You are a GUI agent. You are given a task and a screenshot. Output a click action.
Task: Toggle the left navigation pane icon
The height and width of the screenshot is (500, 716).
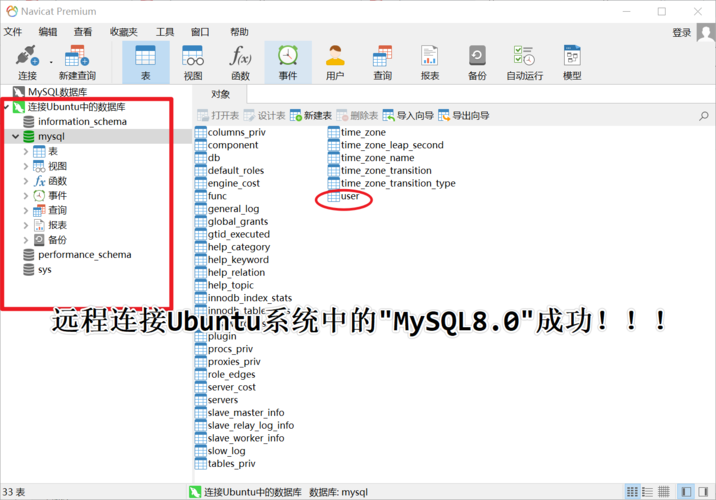[686, 492]
